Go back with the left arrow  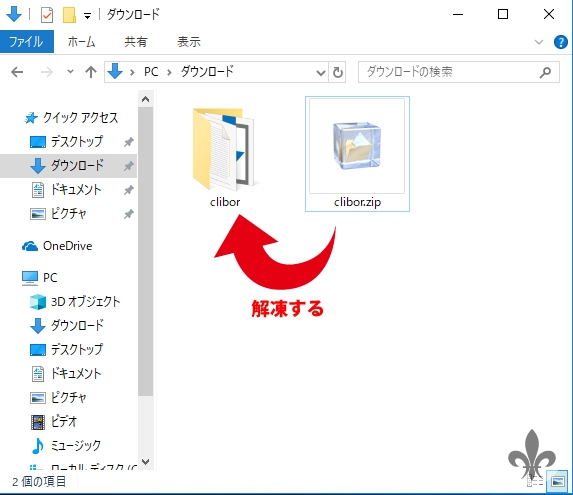pyautogui.click(x=17, y=72)
